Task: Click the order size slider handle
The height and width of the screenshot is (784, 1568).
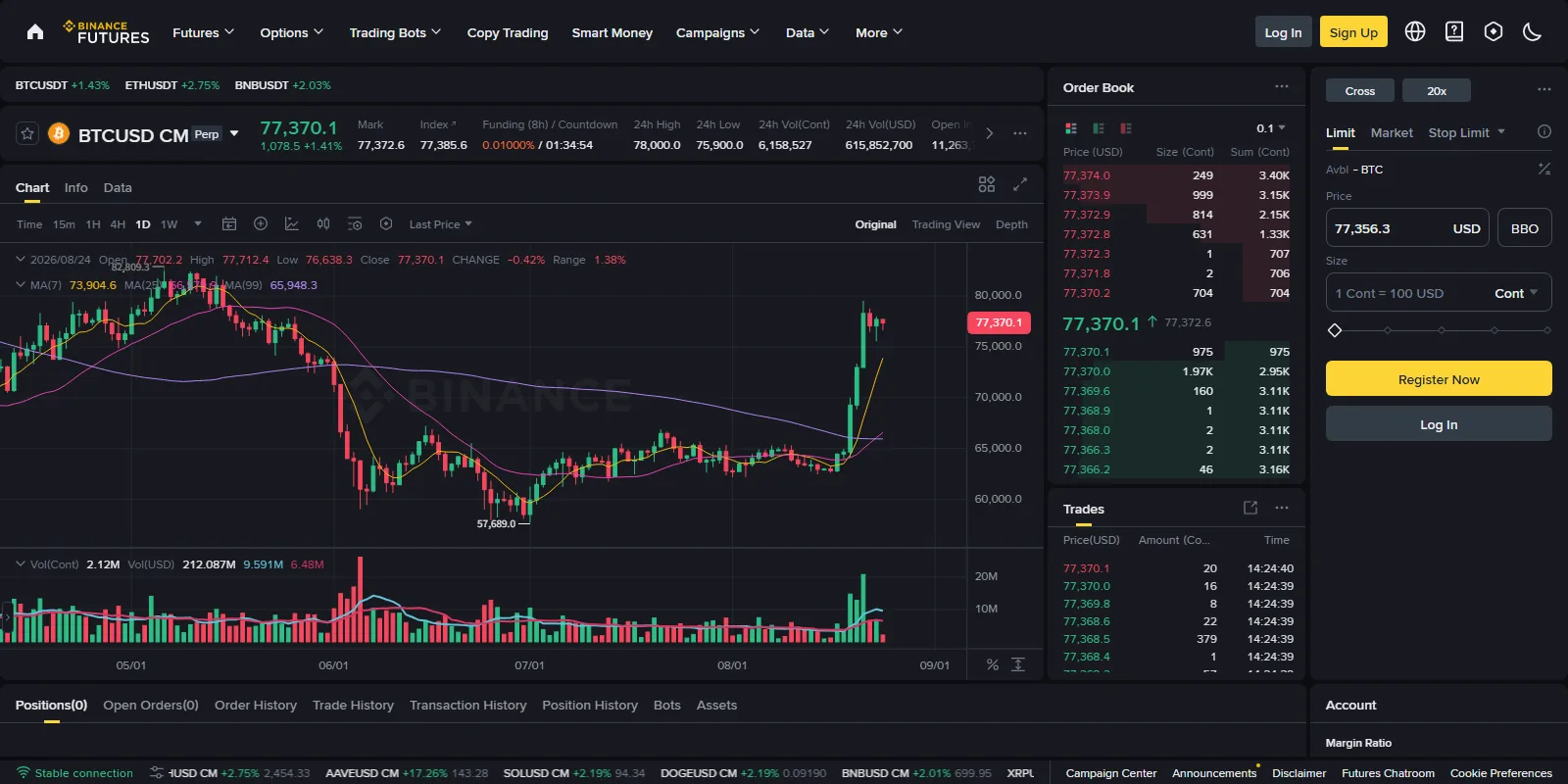Action: click(x=1334, y=330)
